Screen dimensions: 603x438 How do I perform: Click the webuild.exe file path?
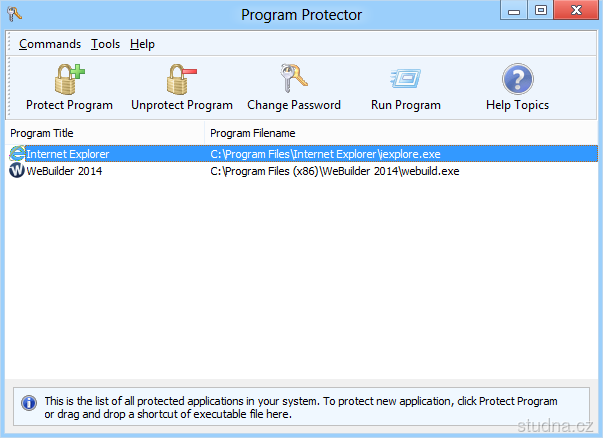tap(335, 171)
